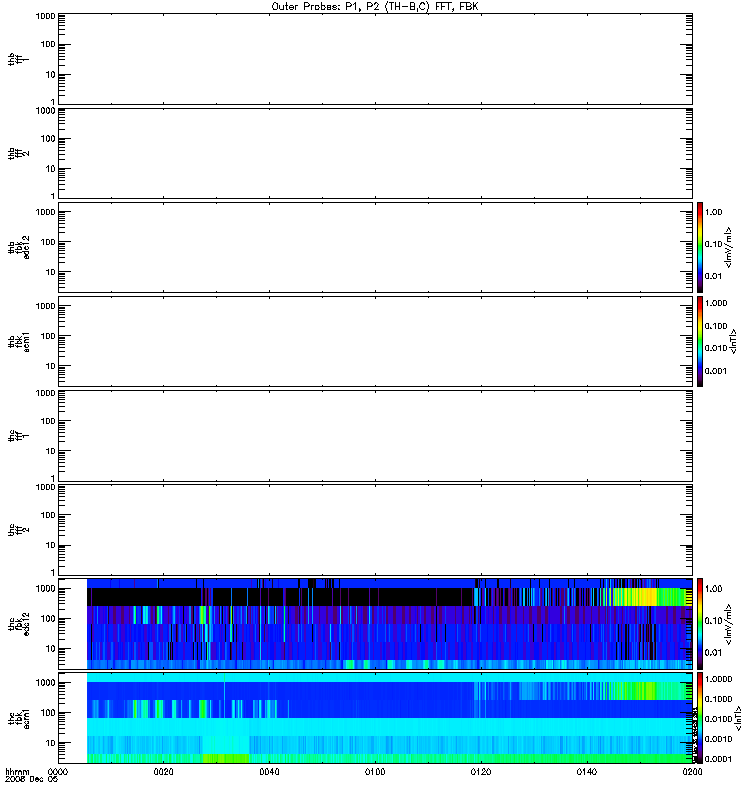The image size is (750, 800).
Task: Click the 'thb fbk edc12' y-axis label
Action: tap(18, 247)
